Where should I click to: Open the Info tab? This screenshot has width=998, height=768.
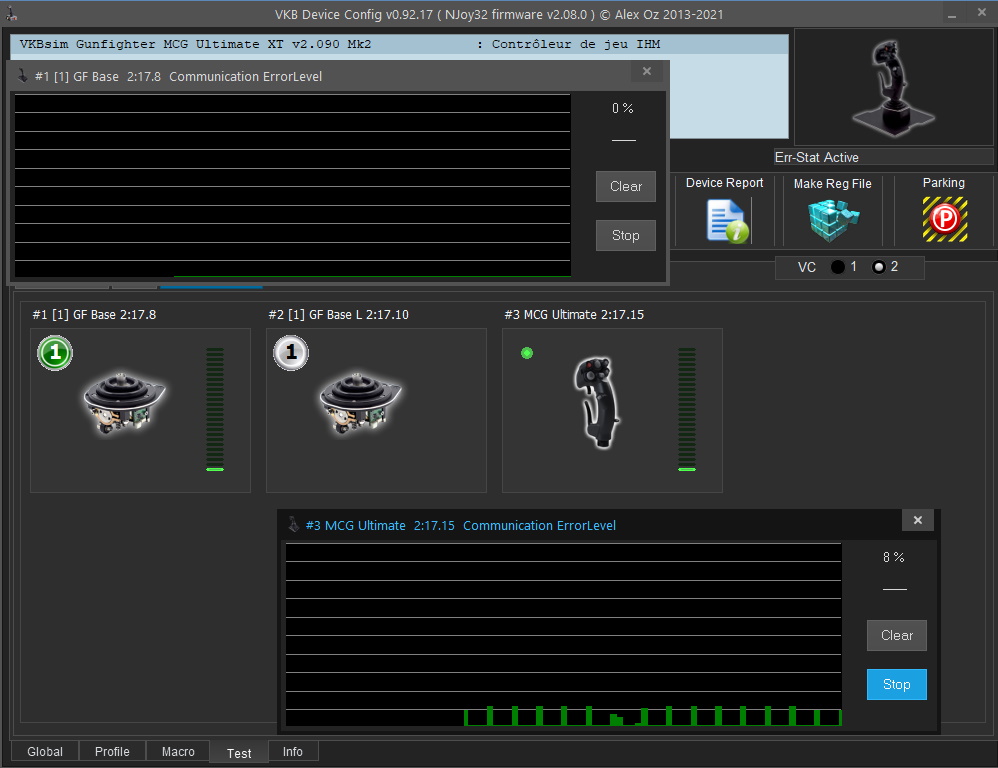click(x=293, y=751)
